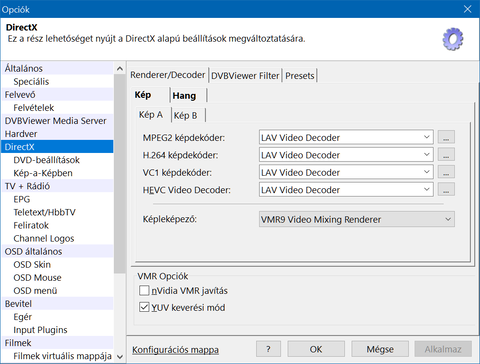
Task: Uncheck YUV keverési mód option
Action: point(144,307)
